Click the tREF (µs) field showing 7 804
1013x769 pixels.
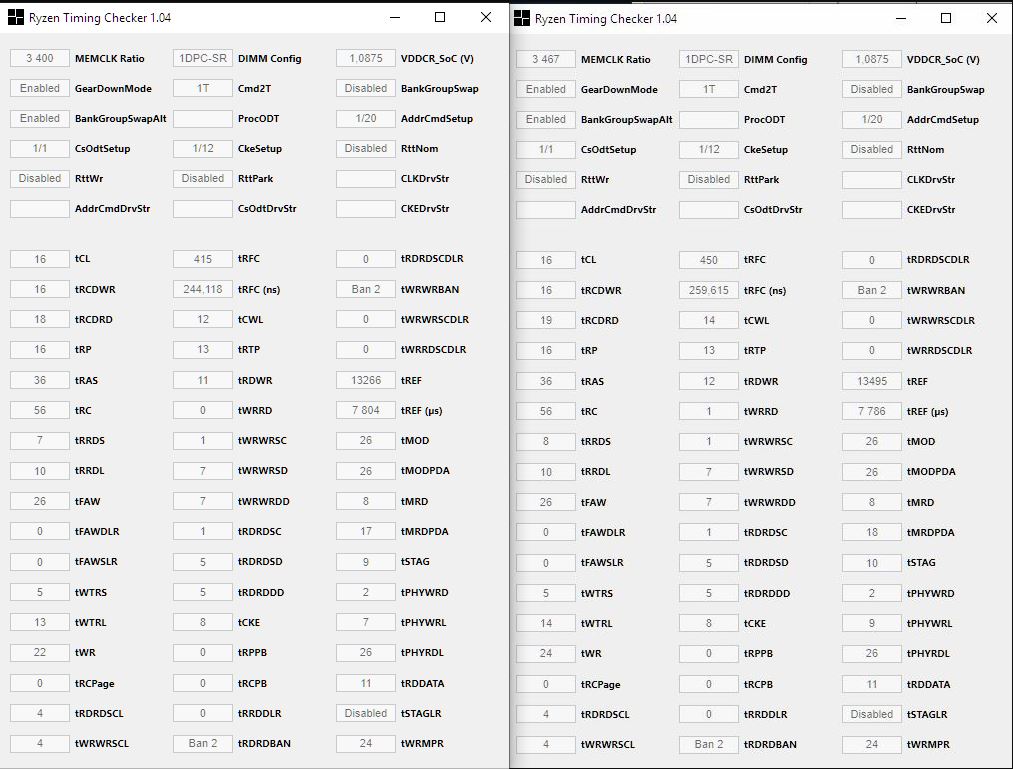coord(366,410)
